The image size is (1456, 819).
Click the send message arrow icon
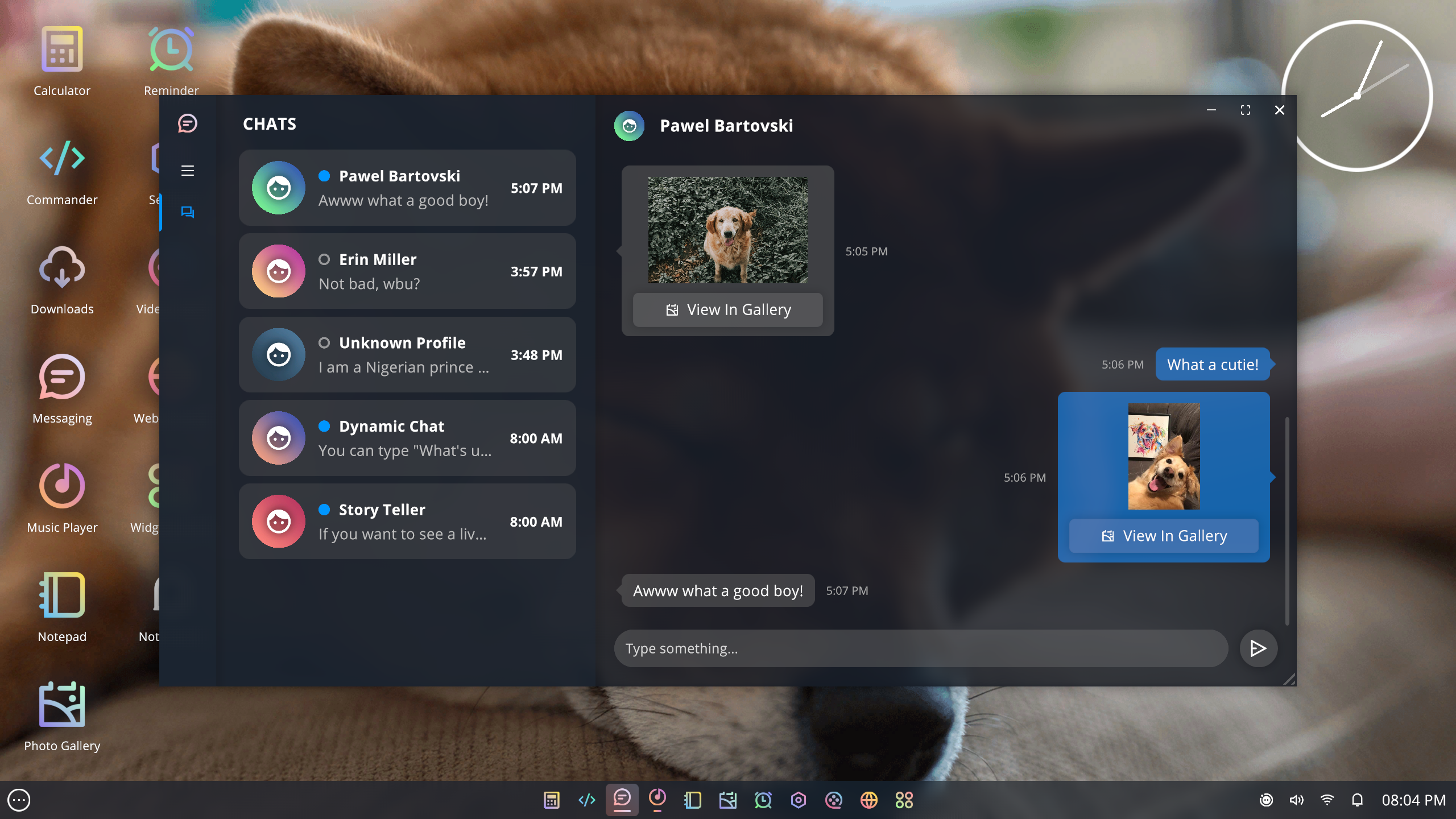(x=1258, y=648)
